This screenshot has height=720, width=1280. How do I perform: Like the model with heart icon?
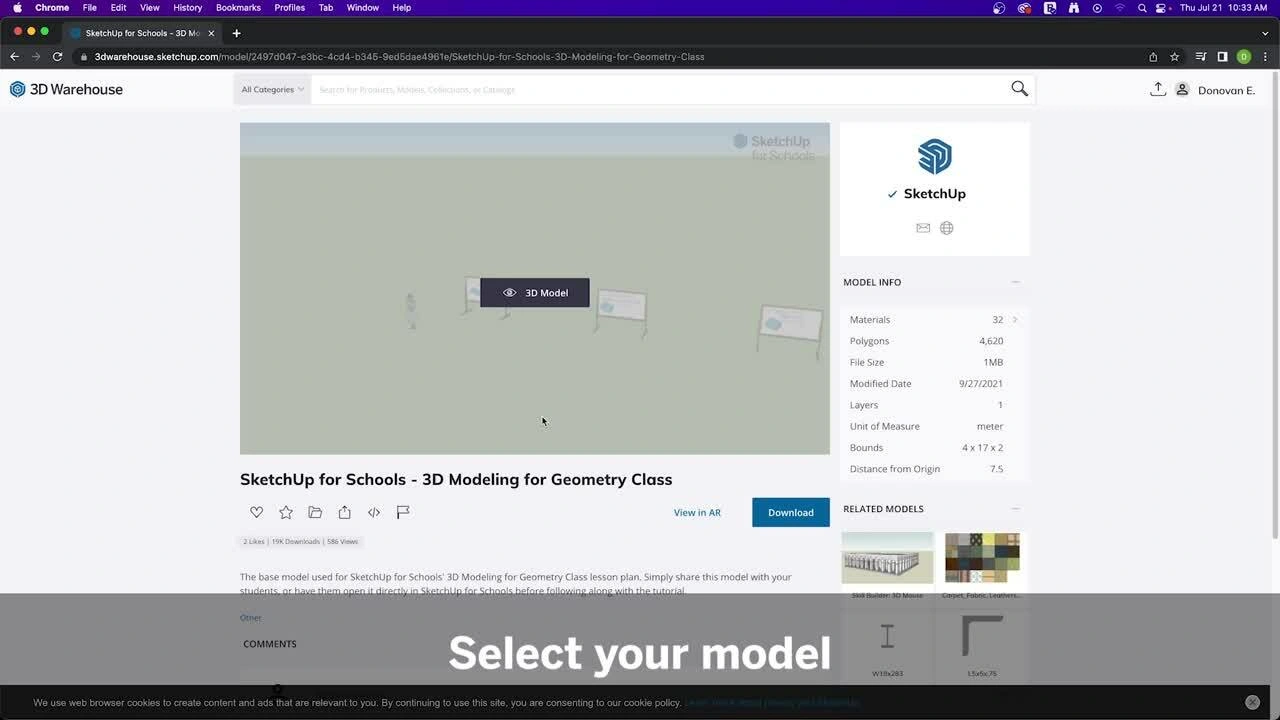pos(257,512)
